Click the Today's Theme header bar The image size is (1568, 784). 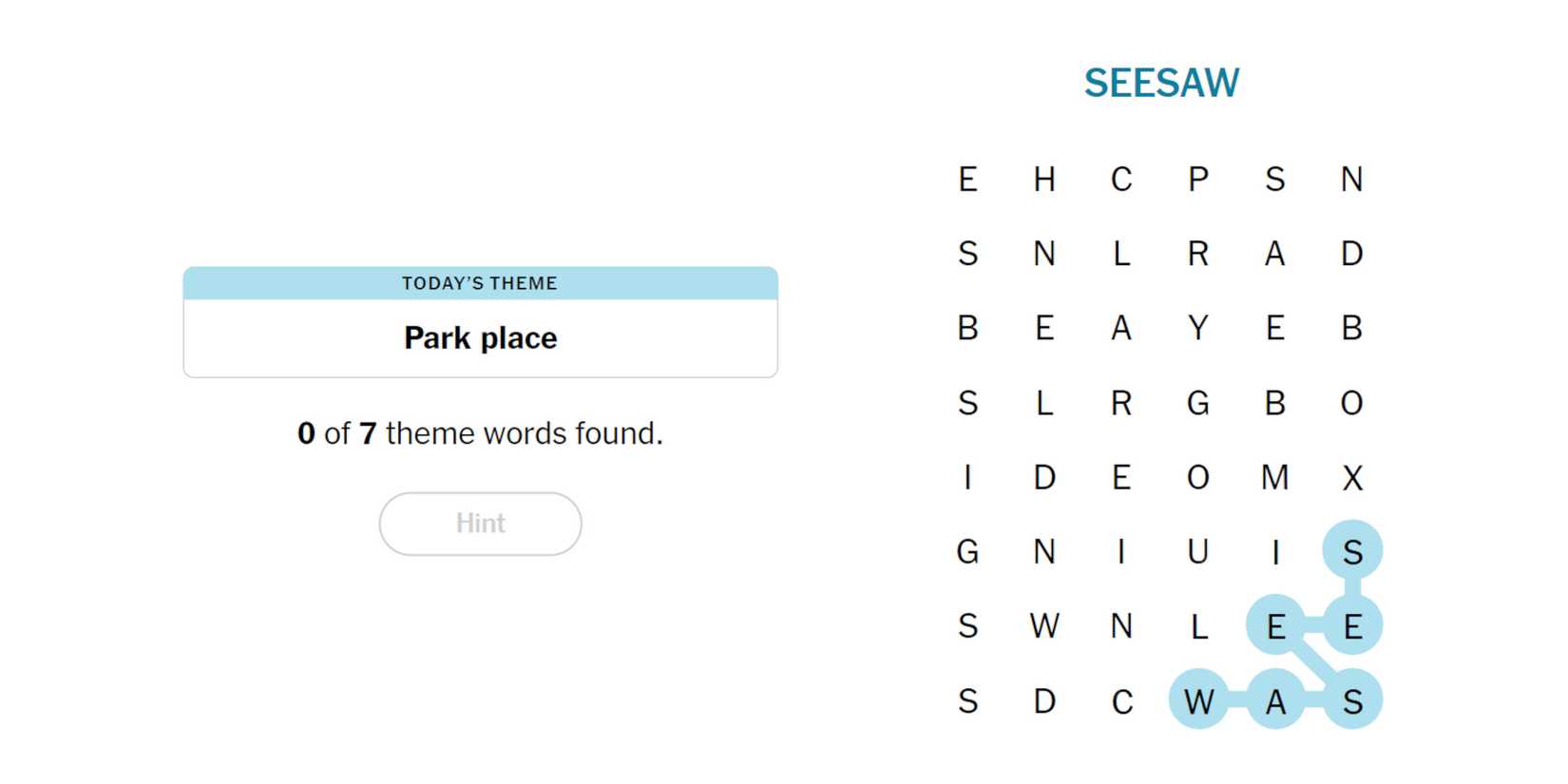point(480,283)
